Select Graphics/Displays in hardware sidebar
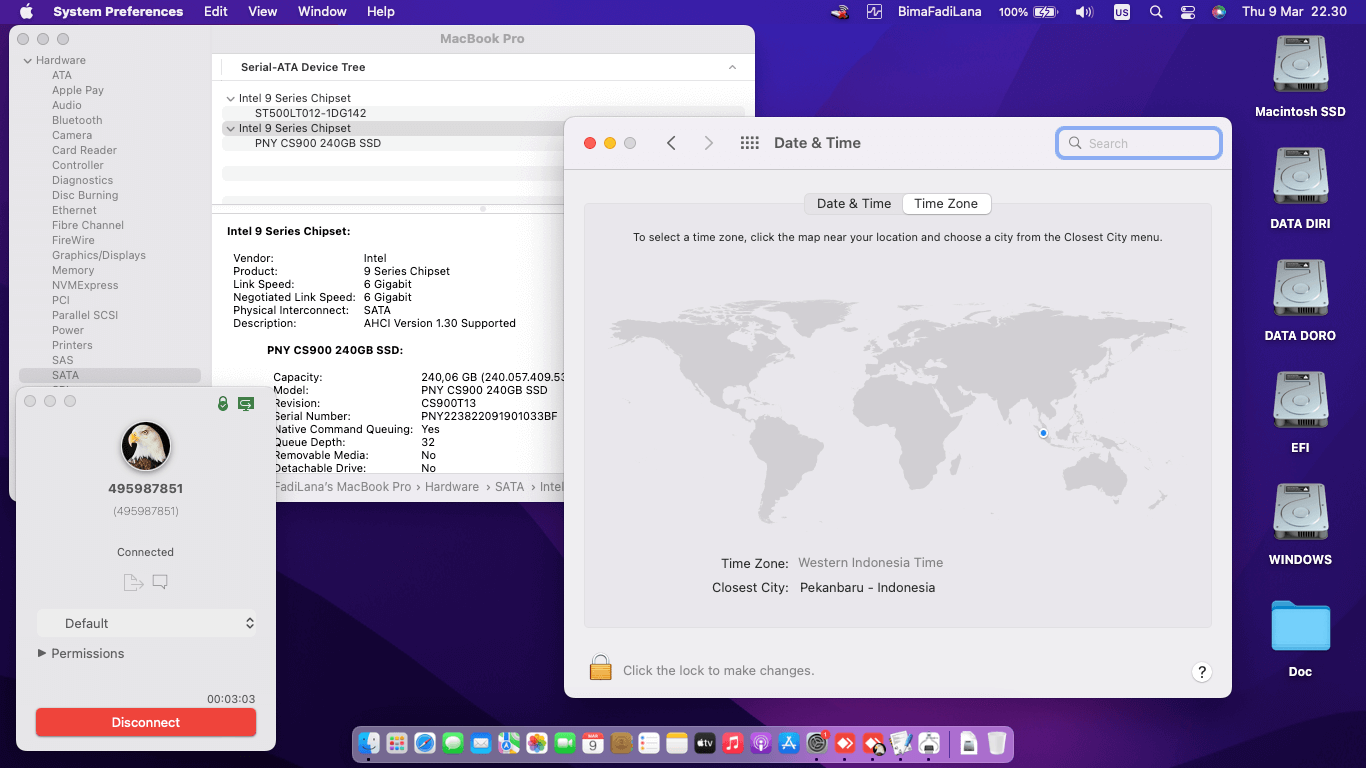Image resolution: width=1366 pixels, height=768 pixels. click(x=99, y=255)
